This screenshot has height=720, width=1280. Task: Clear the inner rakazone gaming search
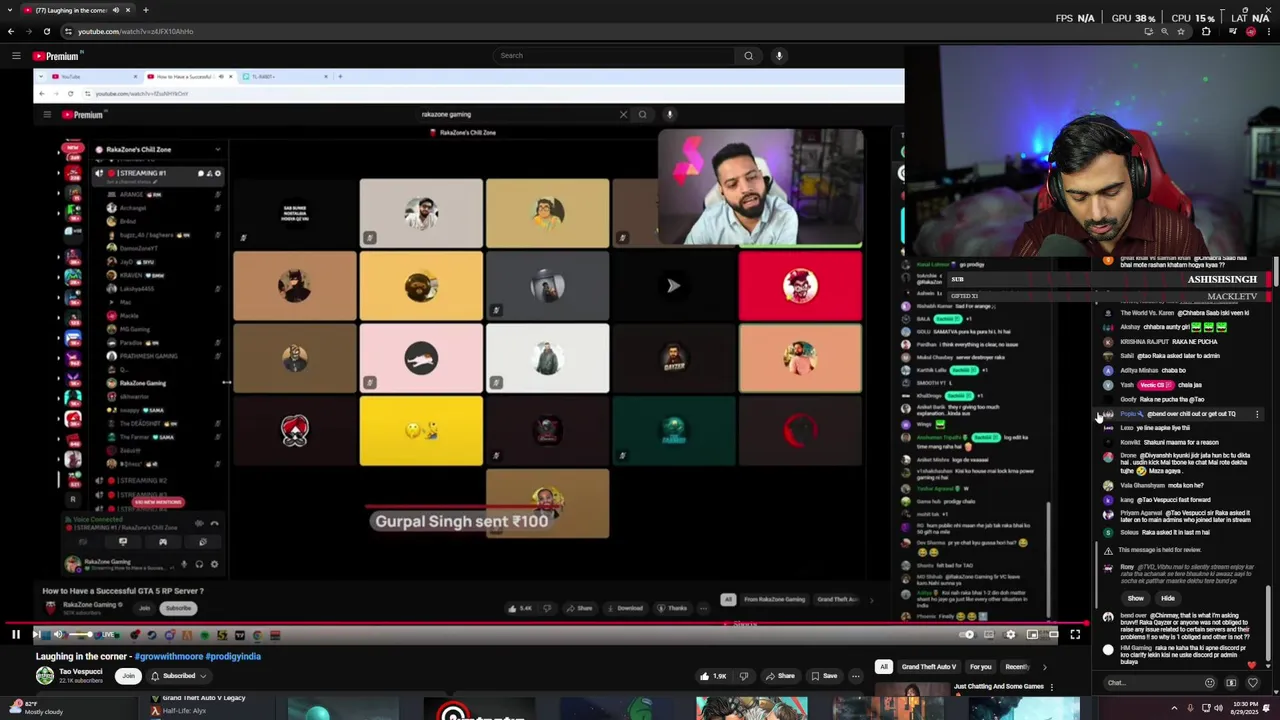tap(623, 114)
